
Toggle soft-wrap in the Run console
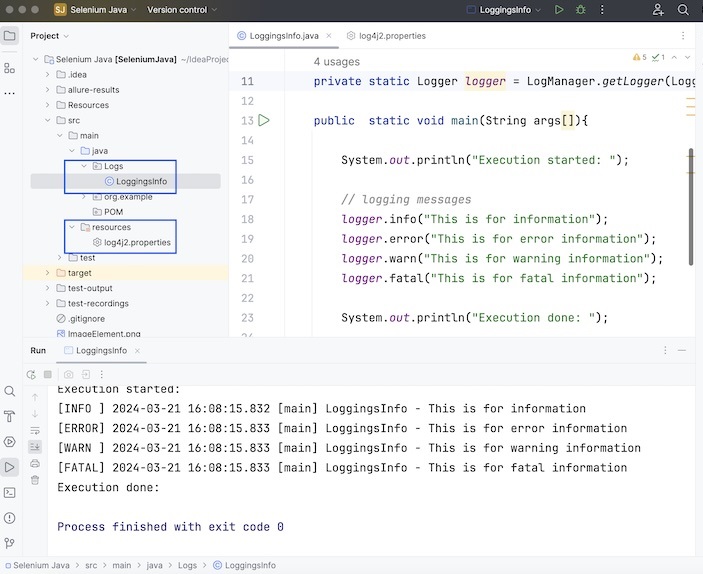(x=35, y=430)
